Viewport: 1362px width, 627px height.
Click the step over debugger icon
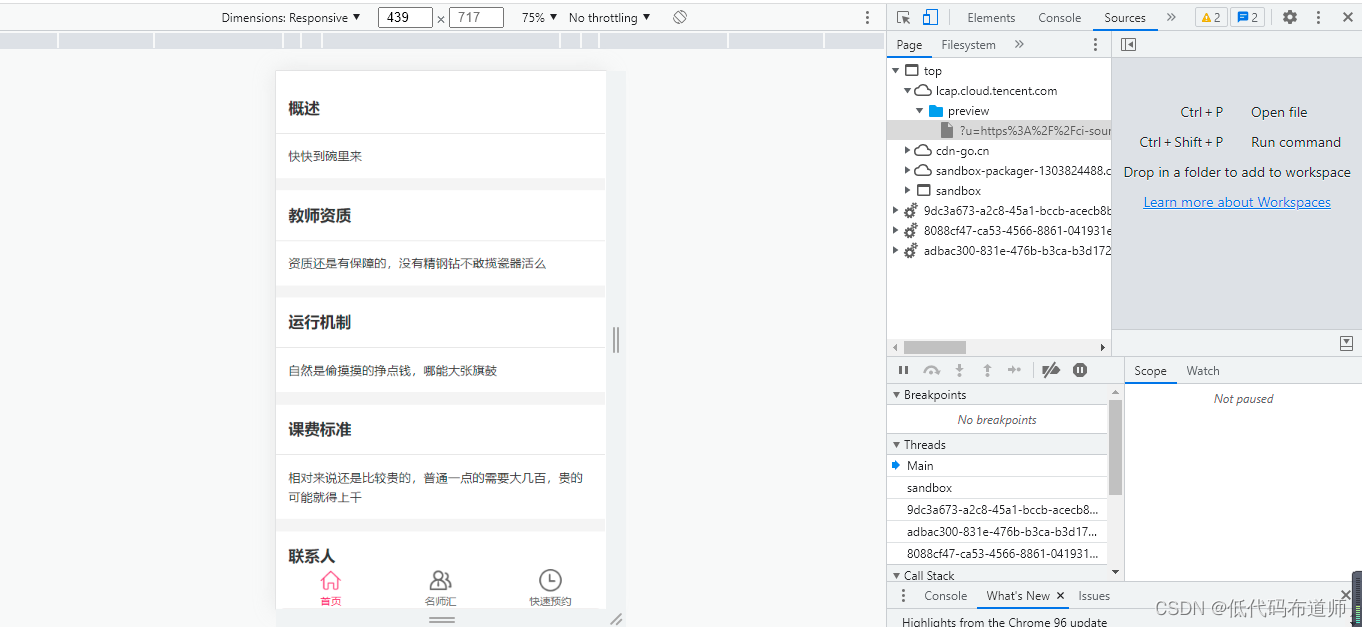[x=931, y=370]
